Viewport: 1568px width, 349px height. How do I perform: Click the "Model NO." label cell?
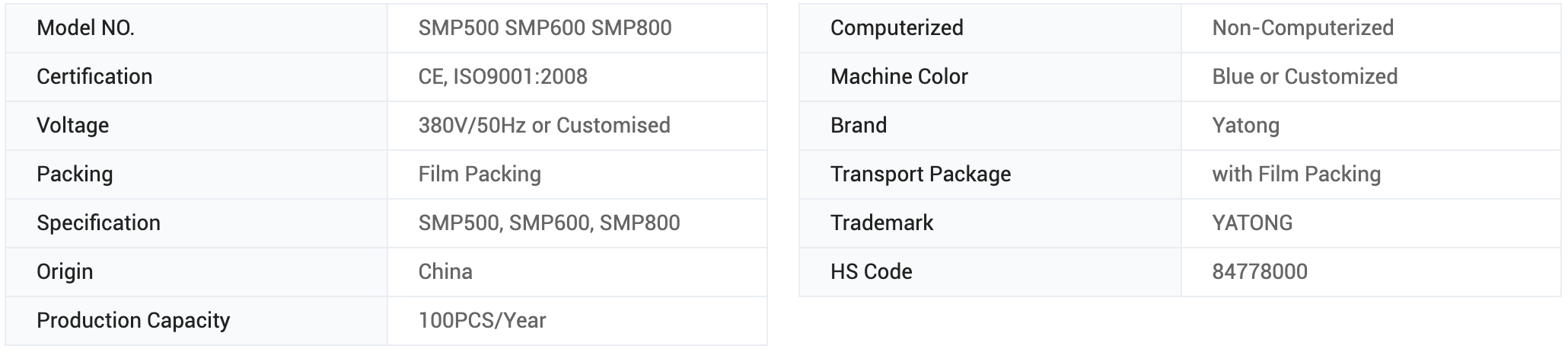coord(85,28)
